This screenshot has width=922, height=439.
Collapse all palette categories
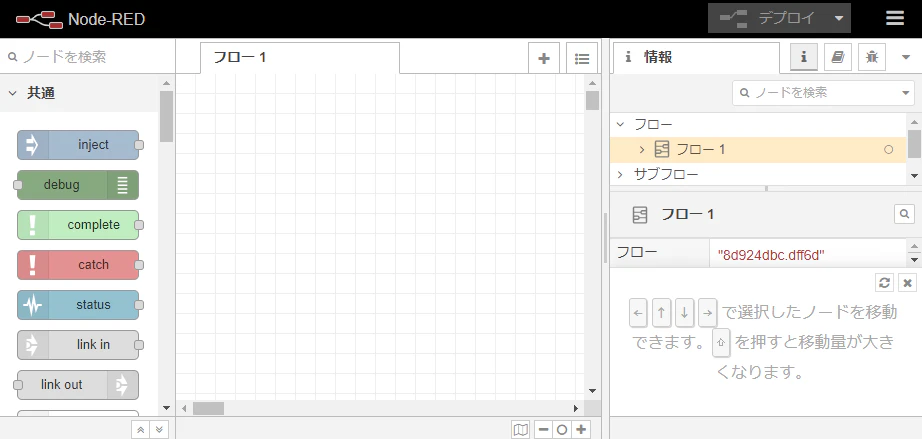(140, 430)
